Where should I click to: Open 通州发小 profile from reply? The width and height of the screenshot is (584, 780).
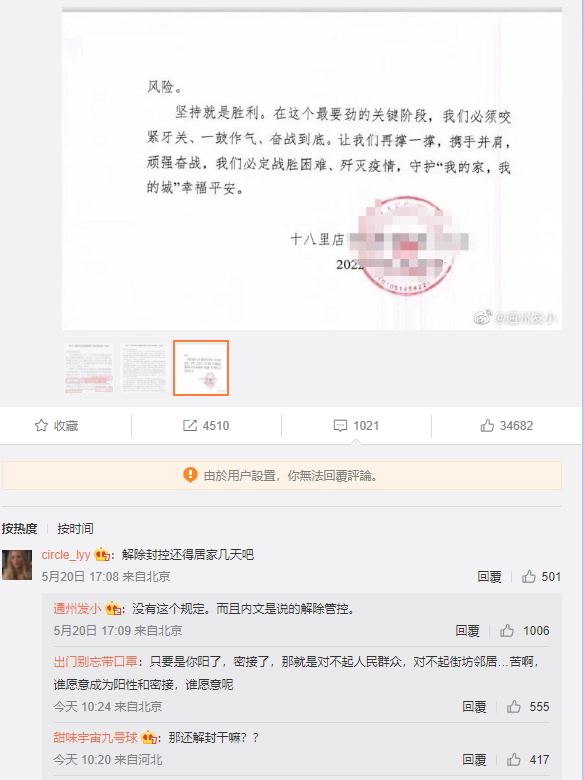tap(78, 608)
